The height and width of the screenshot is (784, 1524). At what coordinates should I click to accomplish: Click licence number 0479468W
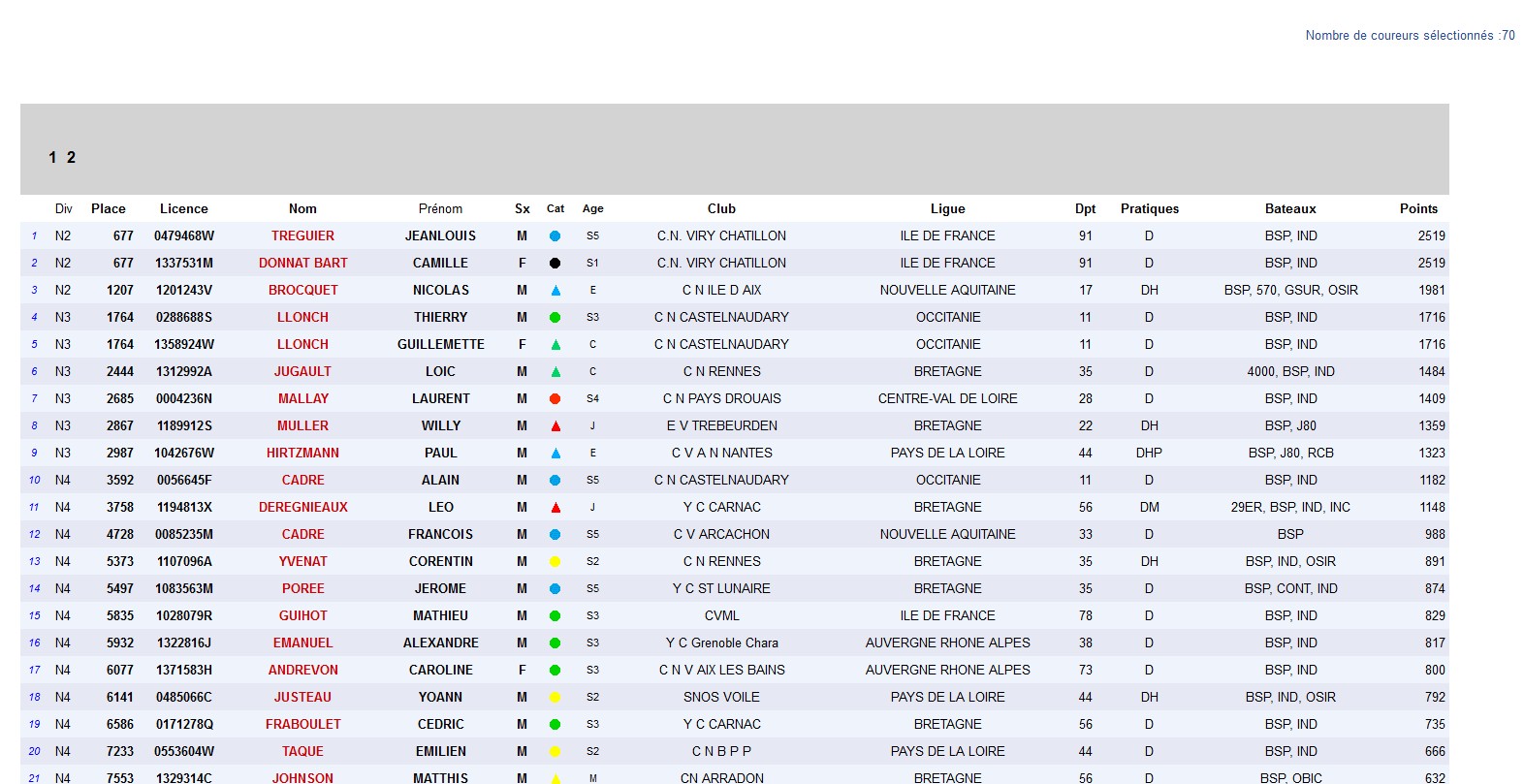point(184,235)
